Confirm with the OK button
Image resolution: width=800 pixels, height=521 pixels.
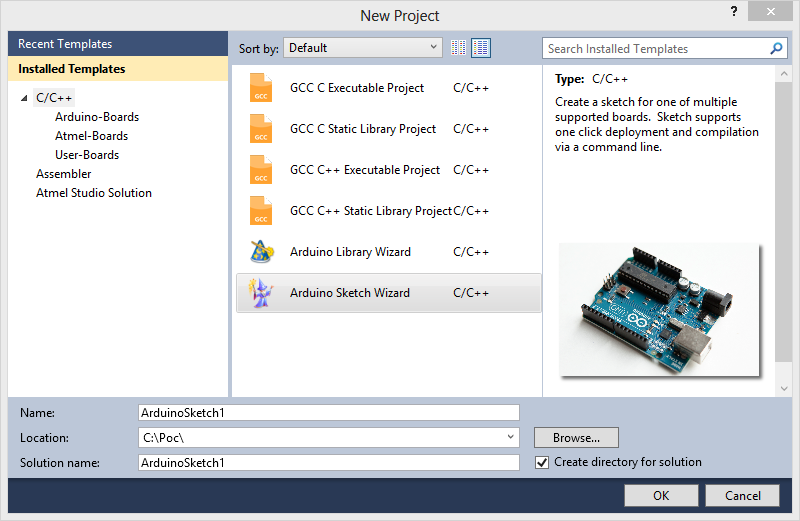661,495
